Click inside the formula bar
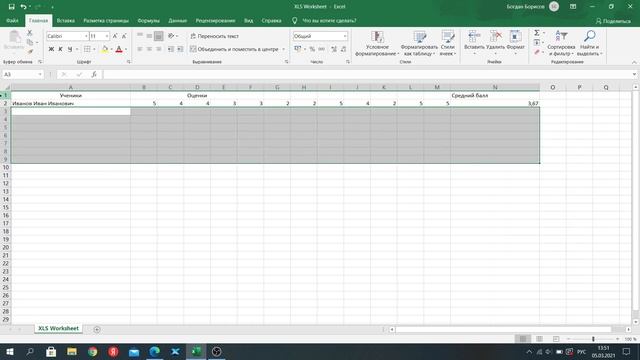640x360 pixels. (367, 74)
